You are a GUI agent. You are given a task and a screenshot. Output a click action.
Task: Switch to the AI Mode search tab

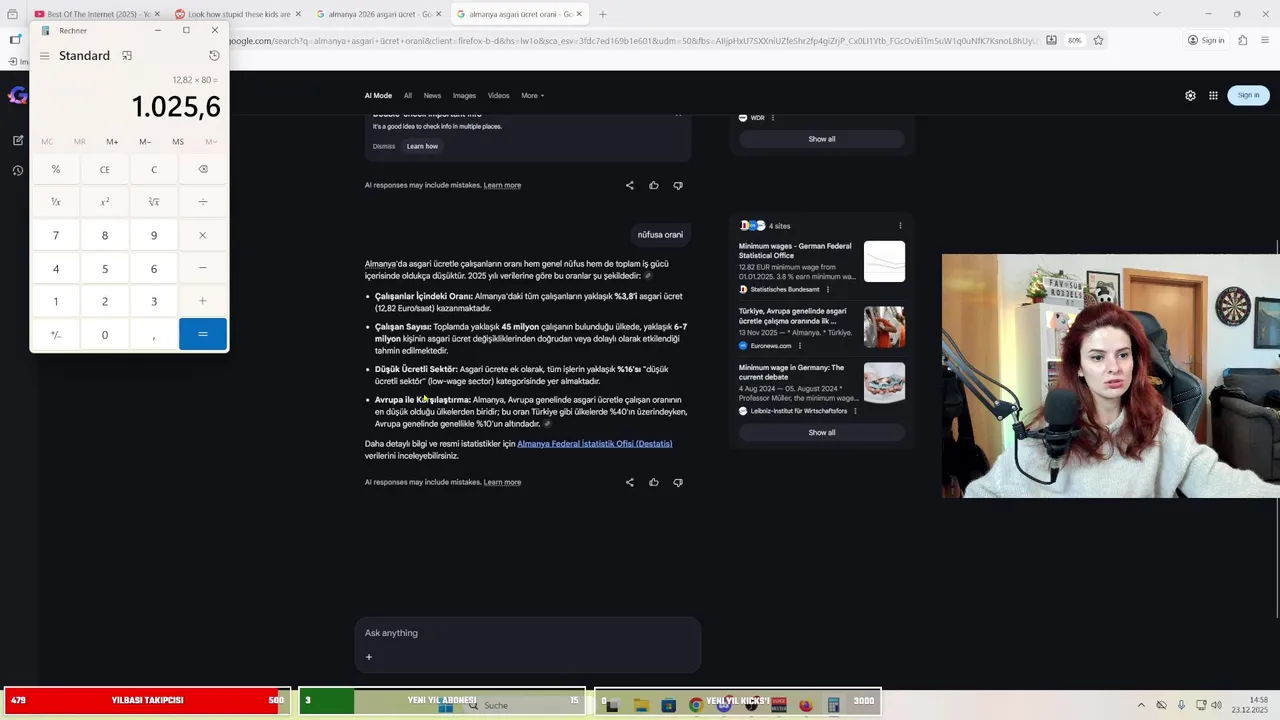pos(378,96)
